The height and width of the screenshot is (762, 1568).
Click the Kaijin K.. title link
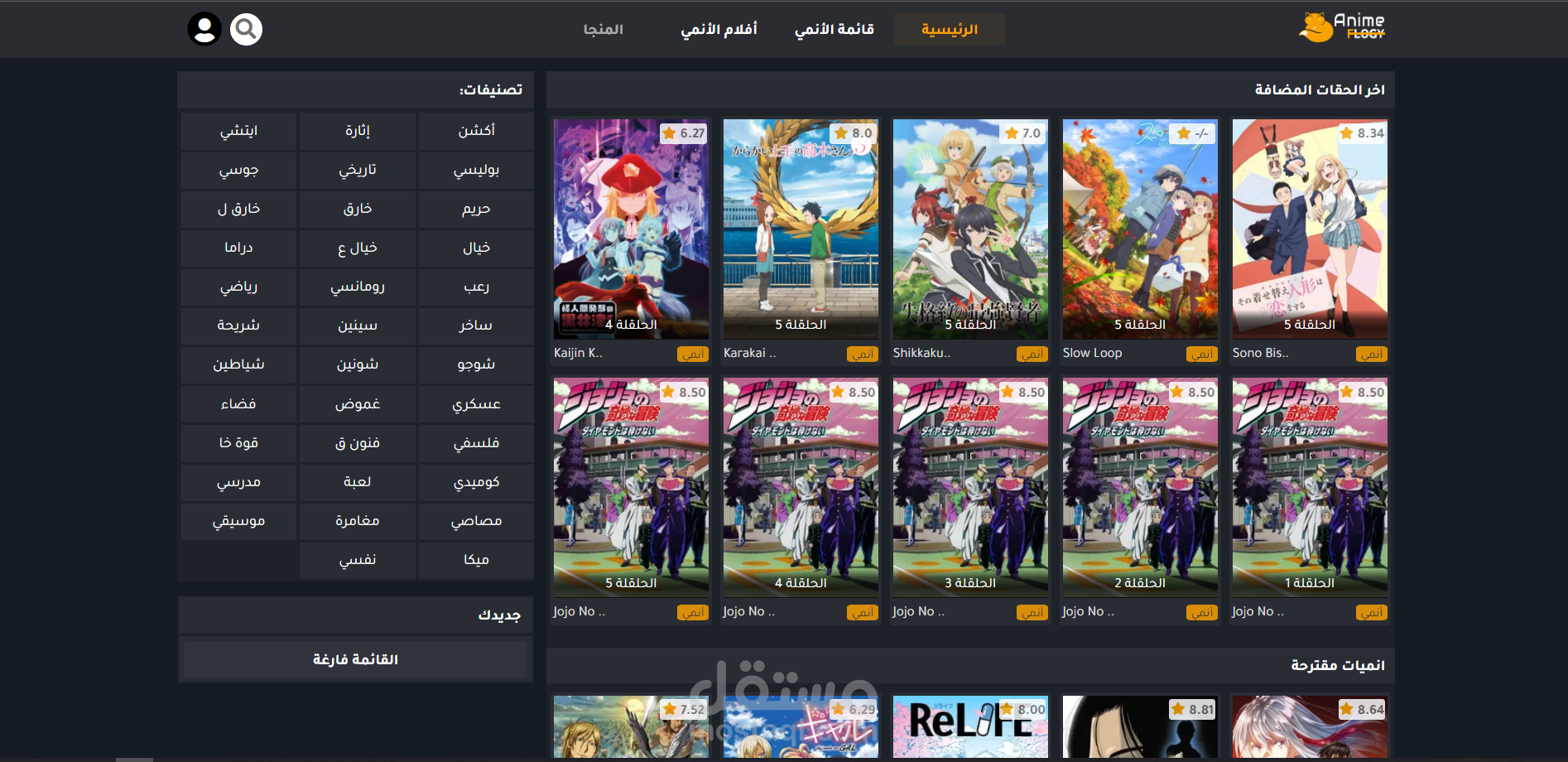pyautogui.click(x=578, y=353)
